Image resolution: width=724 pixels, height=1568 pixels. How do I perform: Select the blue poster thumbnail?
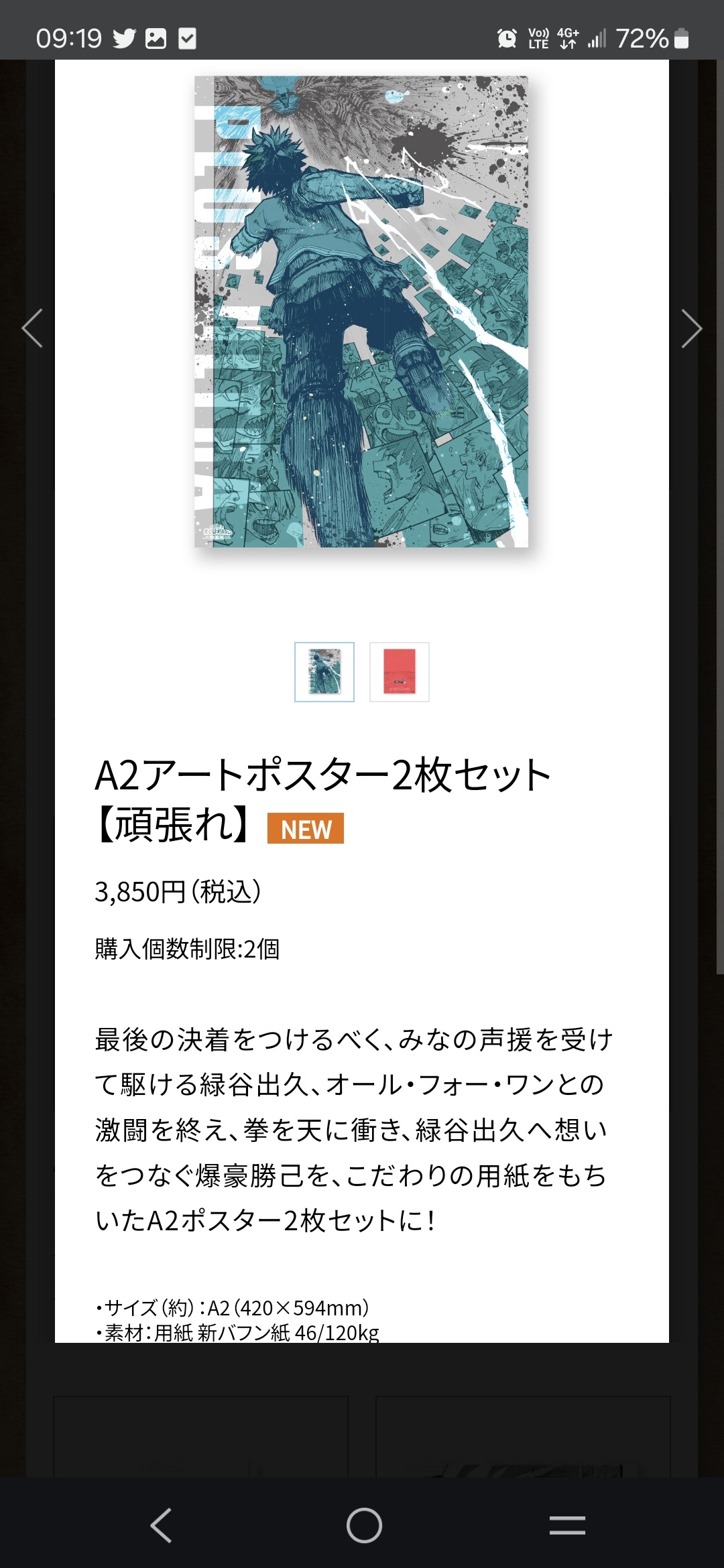click(324, 672)
